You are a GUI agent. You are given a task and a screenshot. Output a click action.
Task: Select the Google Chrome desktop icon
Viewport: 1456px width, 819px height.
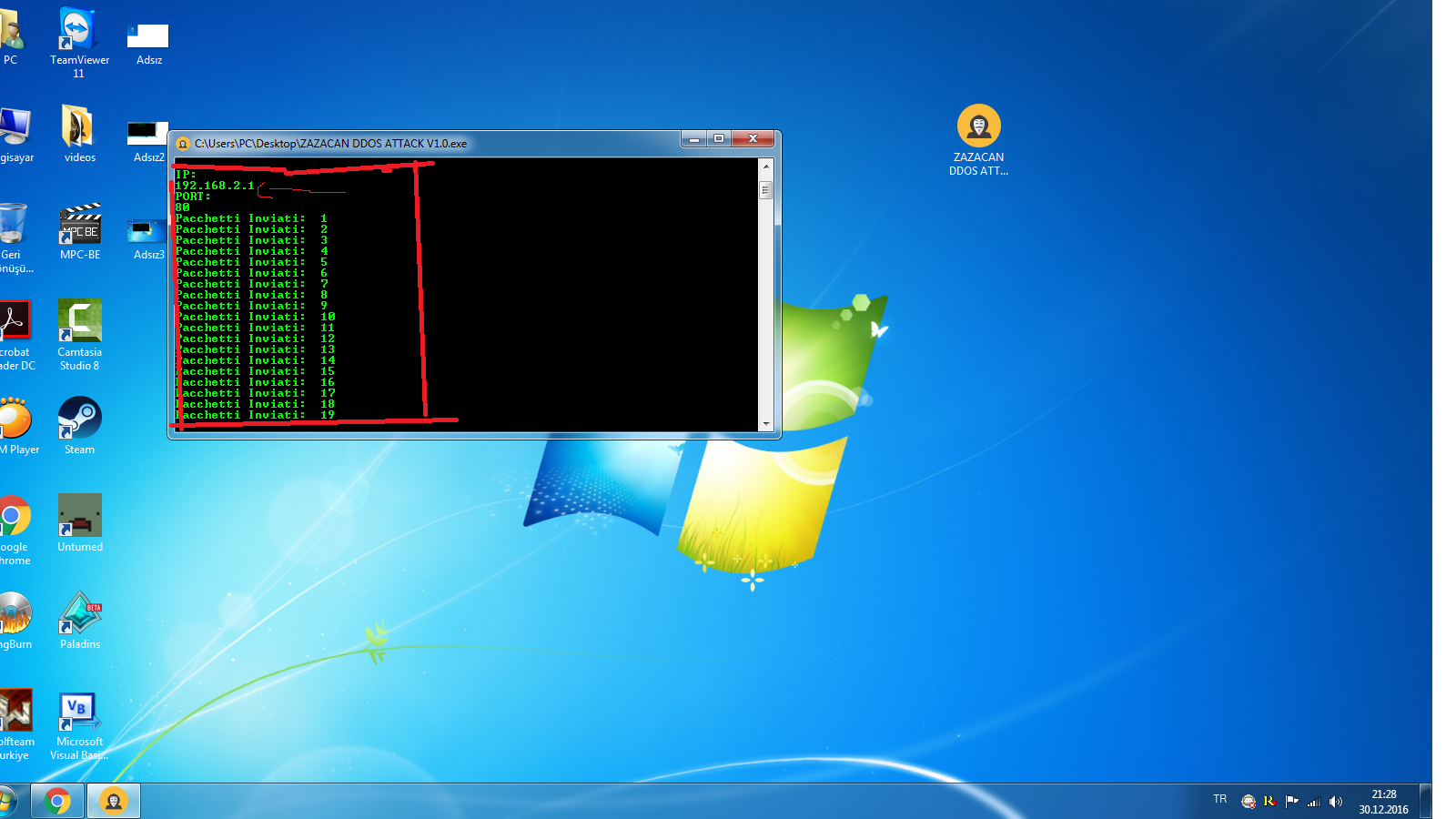(15, 531)
